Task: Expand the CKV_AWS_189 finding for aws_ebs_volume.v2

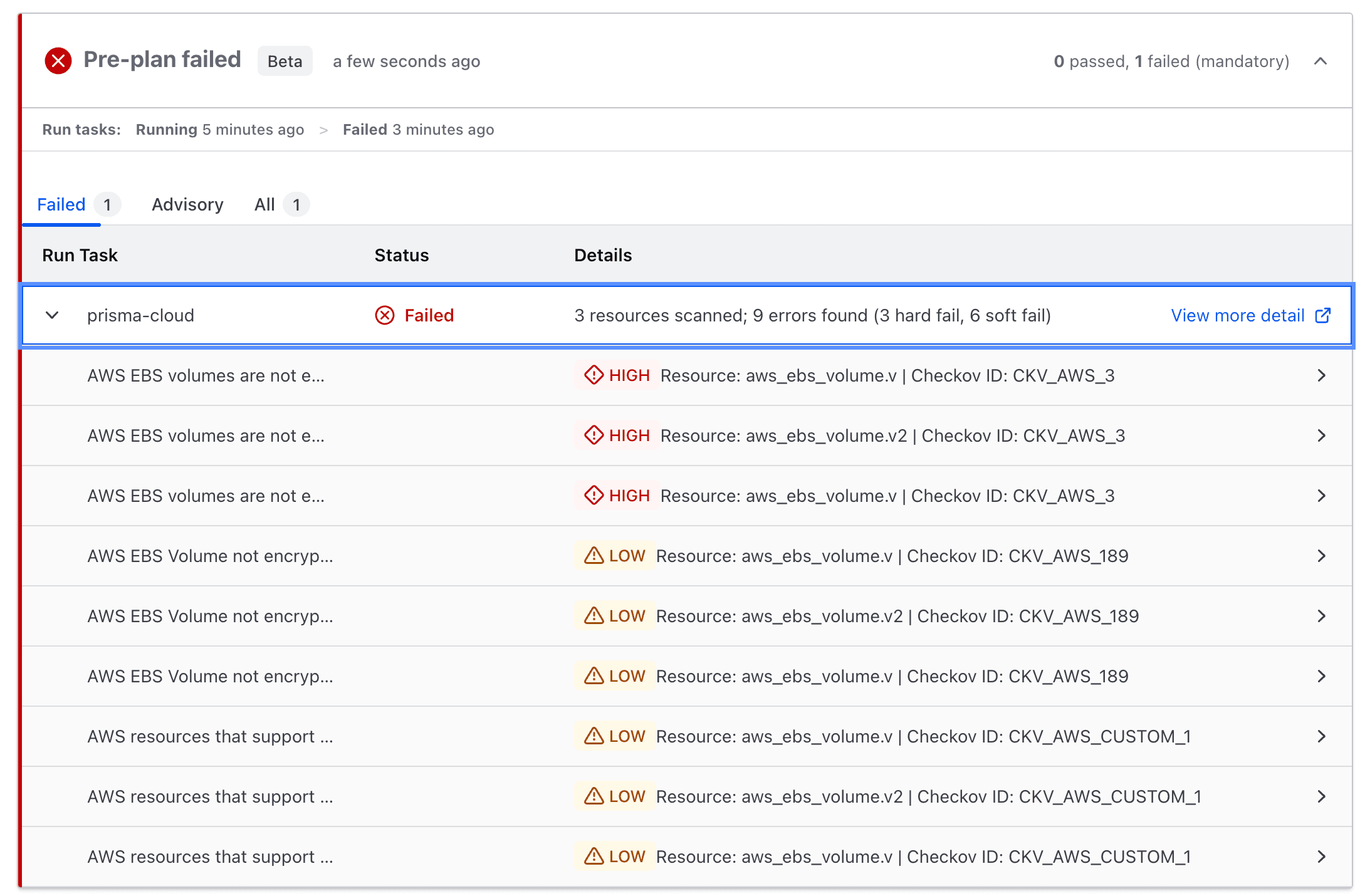Action: (1322, 616)
